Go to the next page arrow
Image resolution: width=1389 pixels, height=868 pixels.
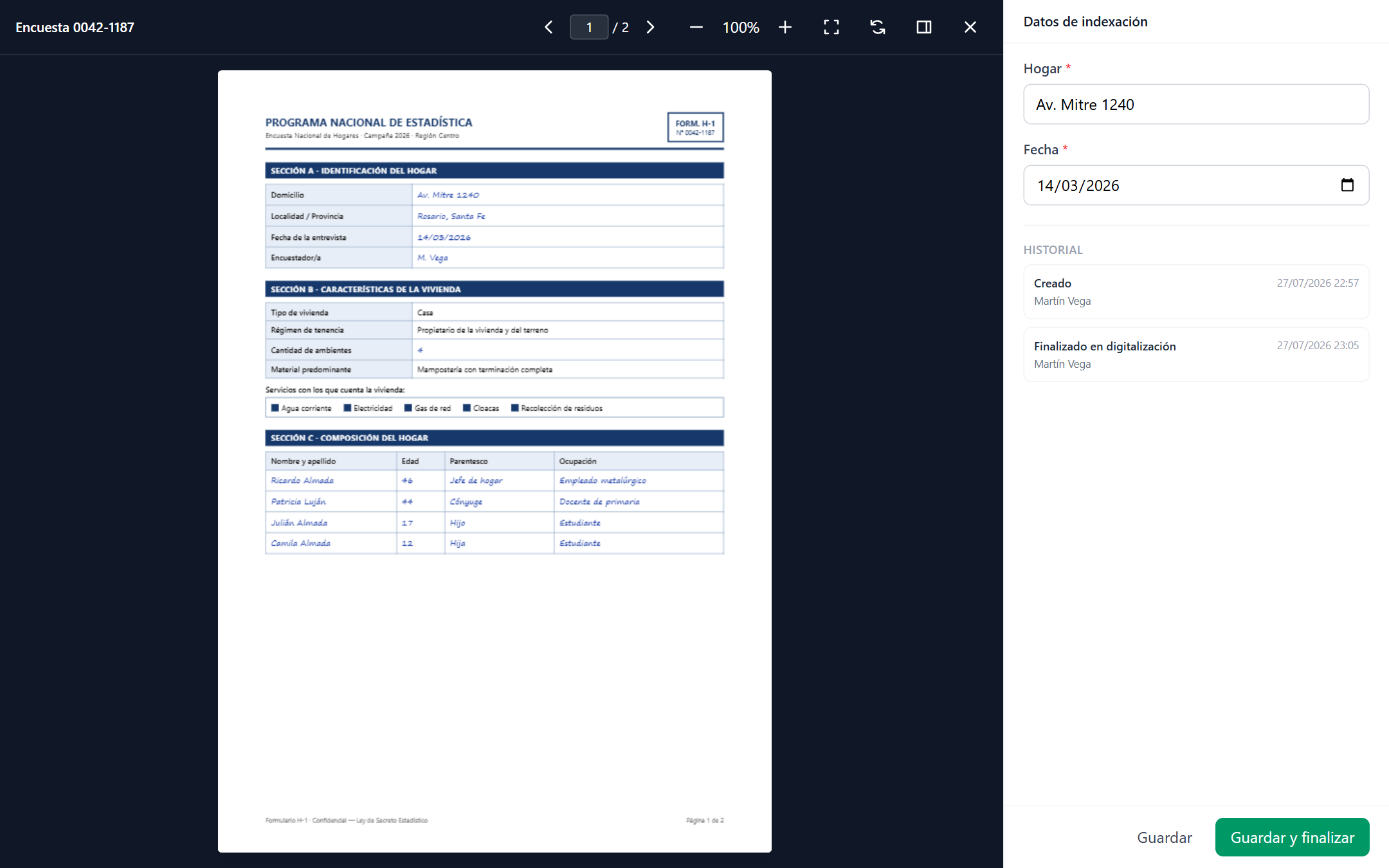point(650,27)
